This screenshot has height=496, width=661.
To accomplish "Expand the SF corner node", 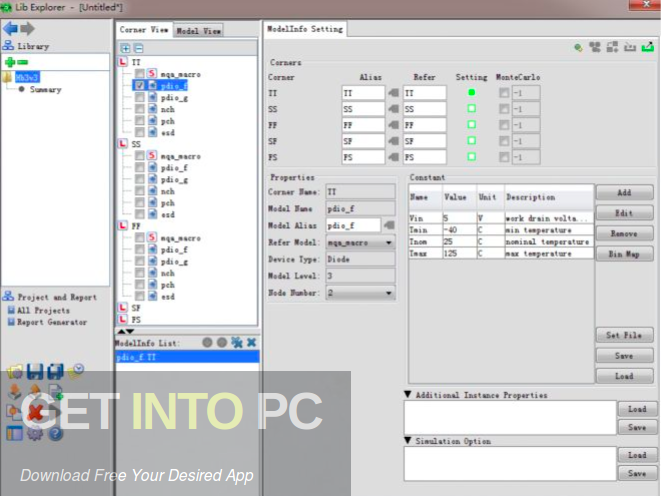I will coord(122,308).
